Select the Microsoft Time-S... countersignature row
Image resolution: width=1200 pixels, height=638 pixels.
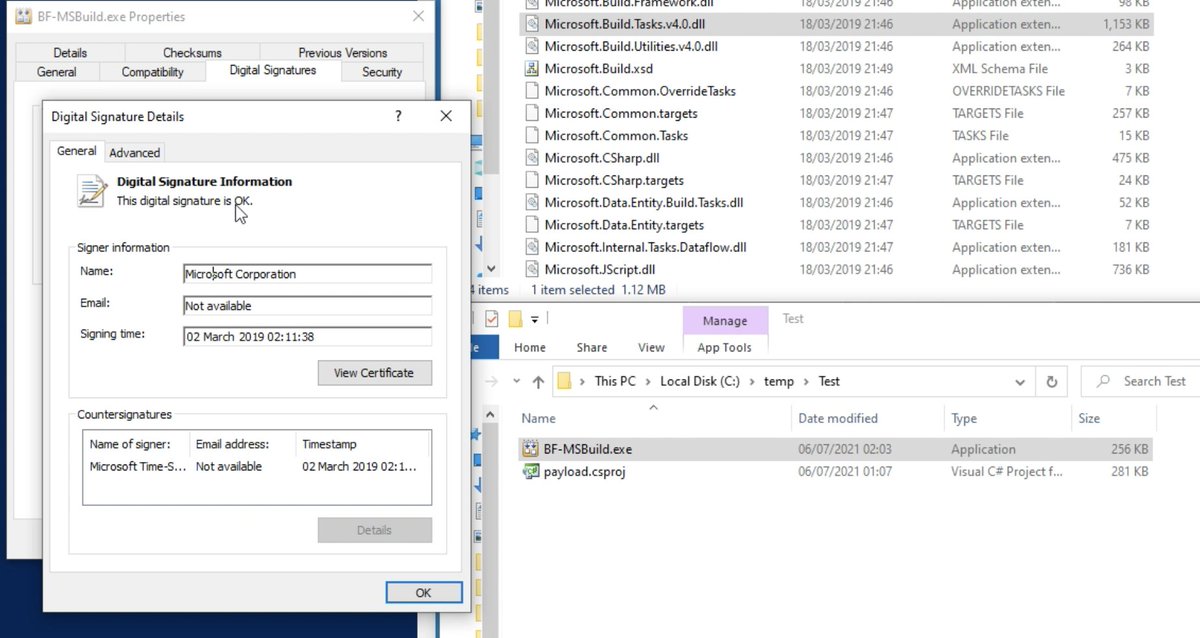point(257,467)
